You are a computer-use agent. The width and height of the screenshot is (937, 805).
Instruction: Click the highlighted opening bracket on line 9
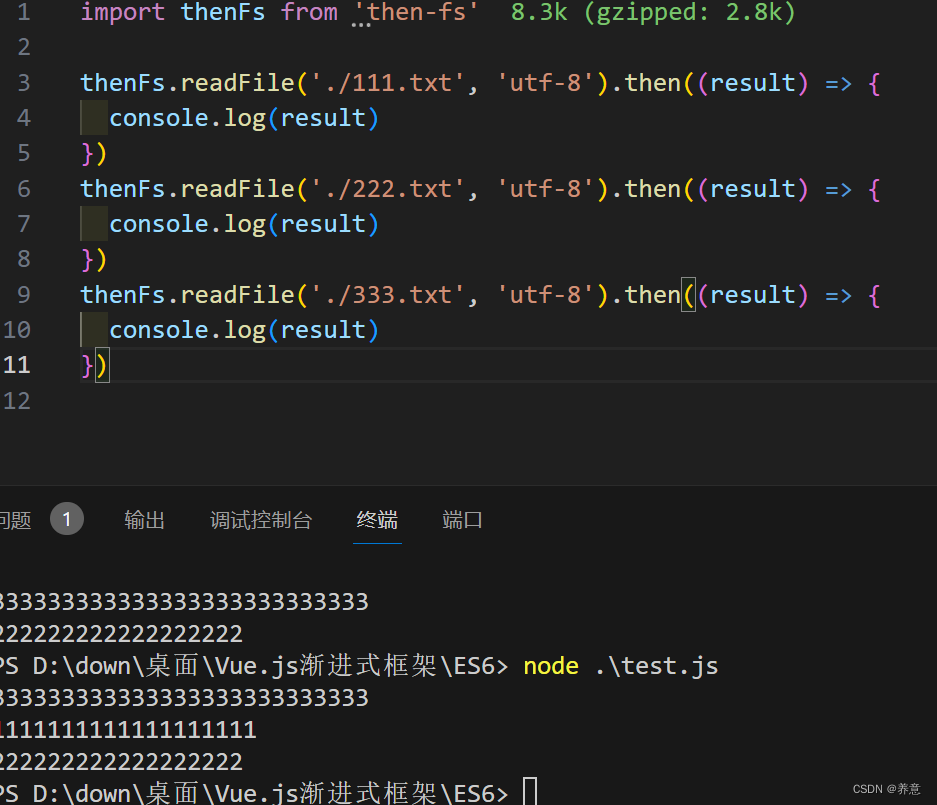[x=687, y=294]
